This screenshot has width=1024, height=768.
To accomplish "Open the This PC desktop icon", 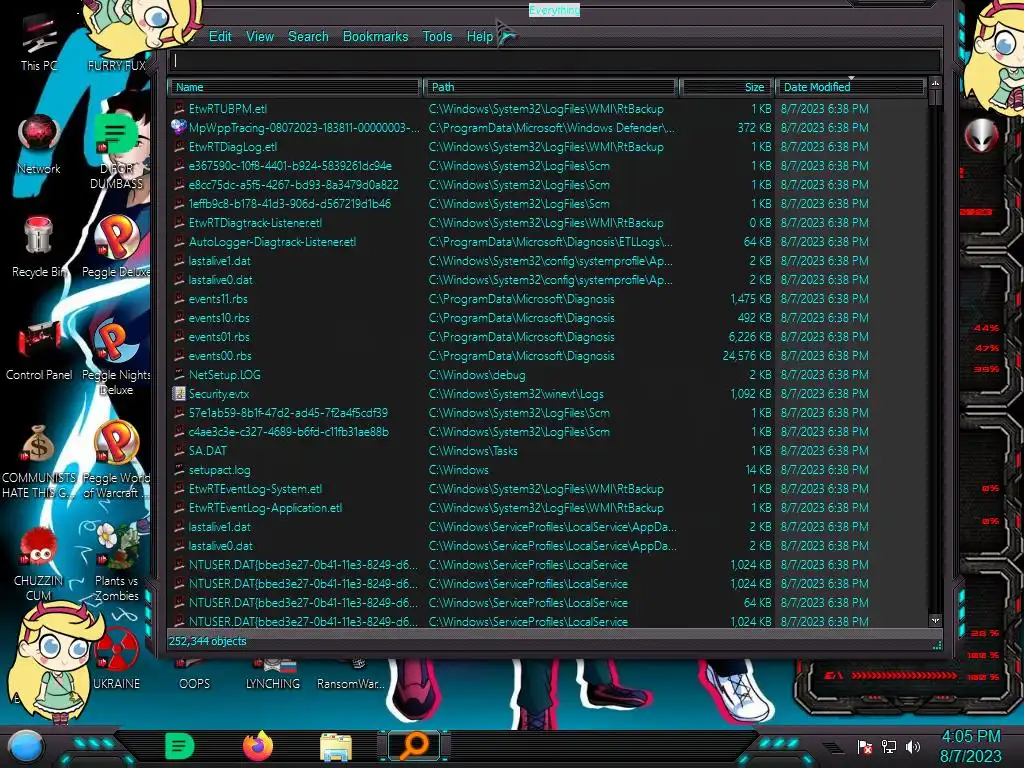I will click(x=39, y=42).
